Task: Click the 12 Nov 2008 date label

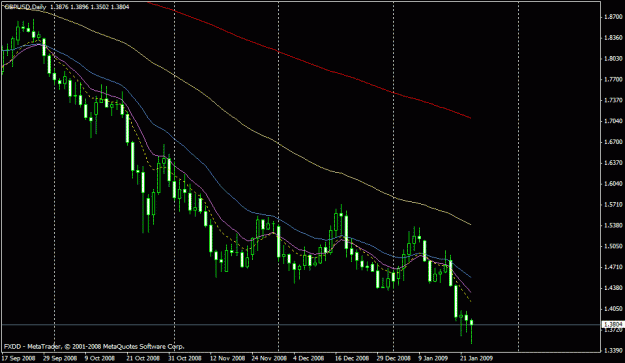Action: [x=228, y=358]
